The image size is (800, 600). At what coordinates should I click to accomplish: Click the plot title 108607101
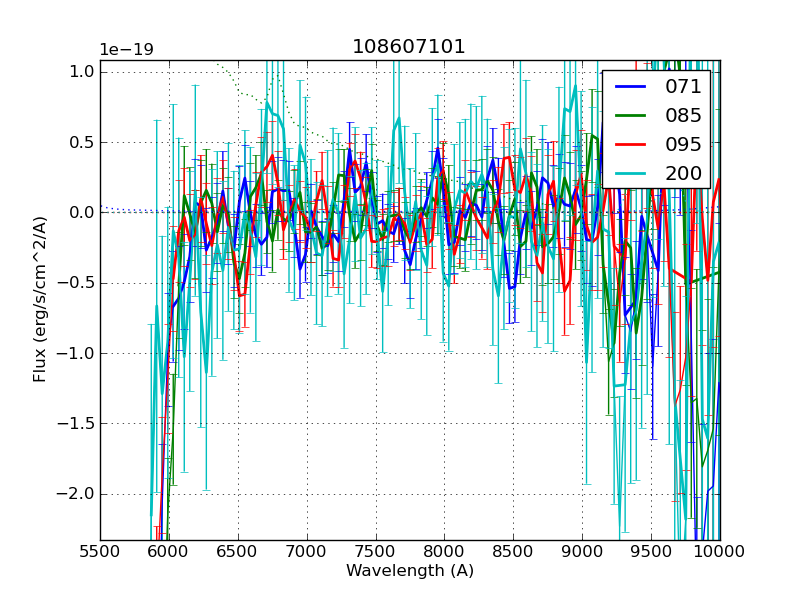[x=409, y=47]
